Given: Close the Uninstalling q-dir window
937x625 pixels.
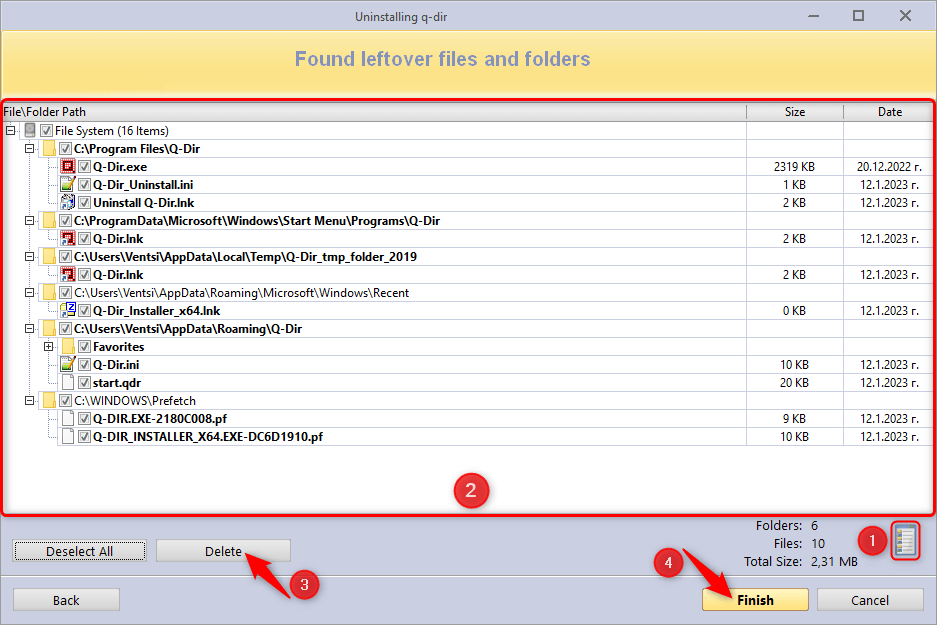Looking at the screenshot, I should pos(905,16).
